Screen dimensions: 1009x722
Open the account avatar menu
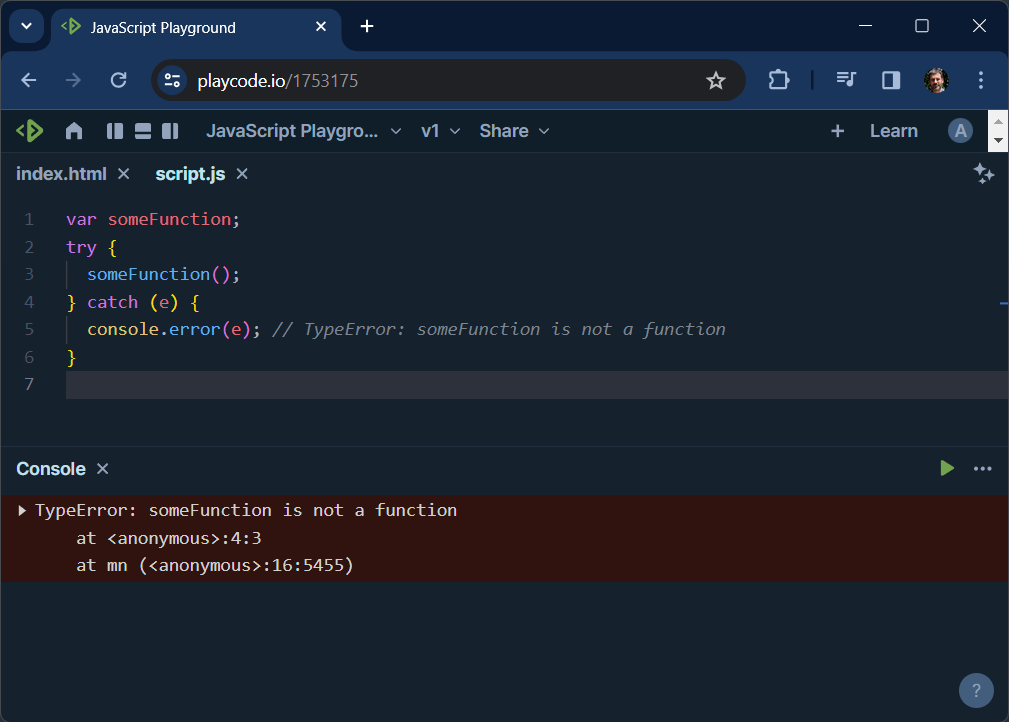pos(960,130)
